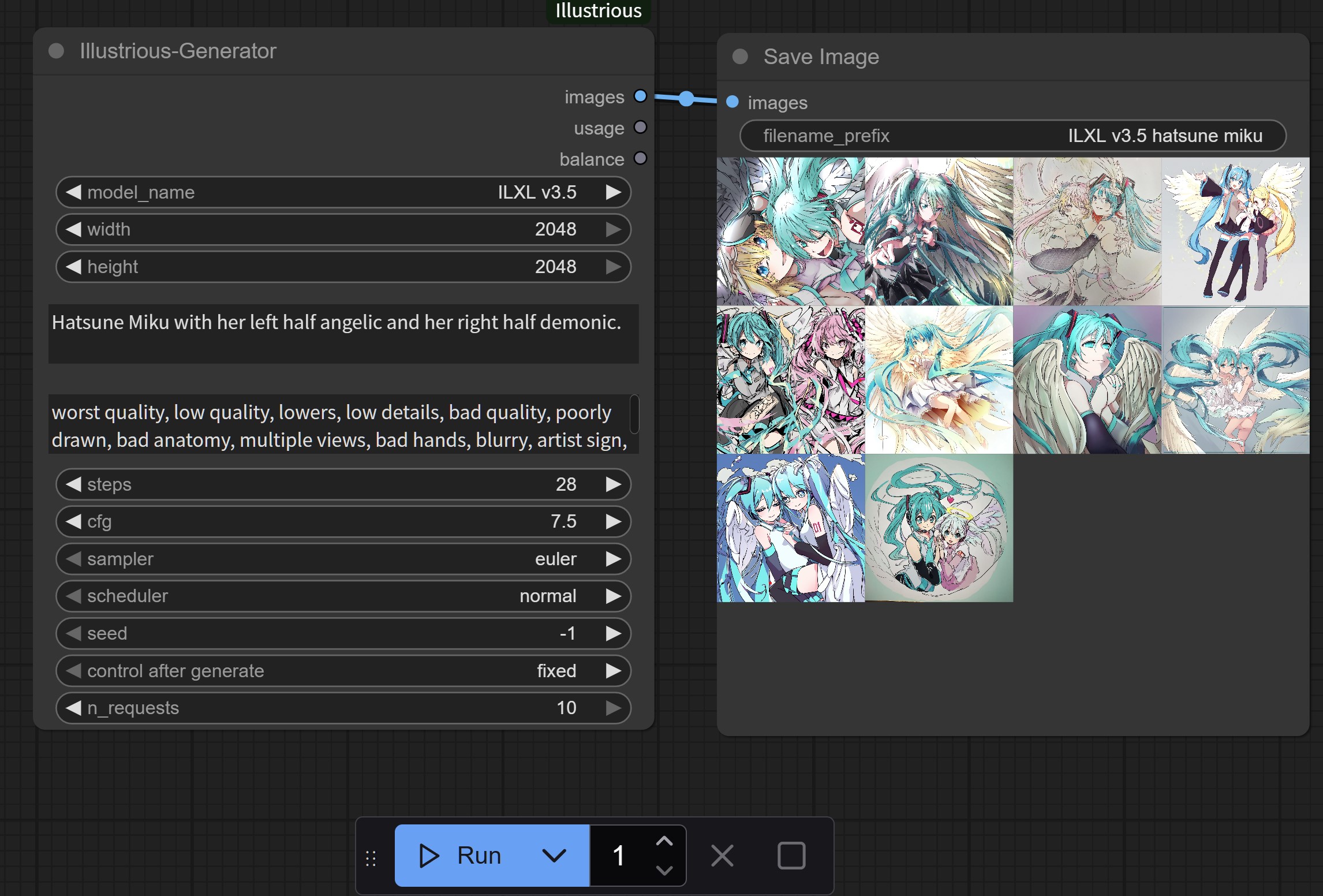Increase the steps value

point(614,484)
